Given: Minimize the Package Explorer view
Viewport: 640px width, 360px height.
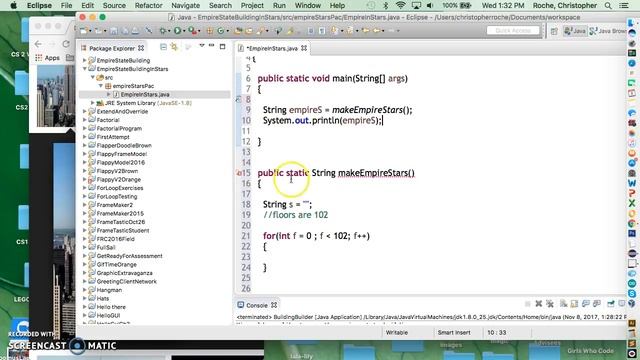Looking at the screenshot, I should point(211,46).
